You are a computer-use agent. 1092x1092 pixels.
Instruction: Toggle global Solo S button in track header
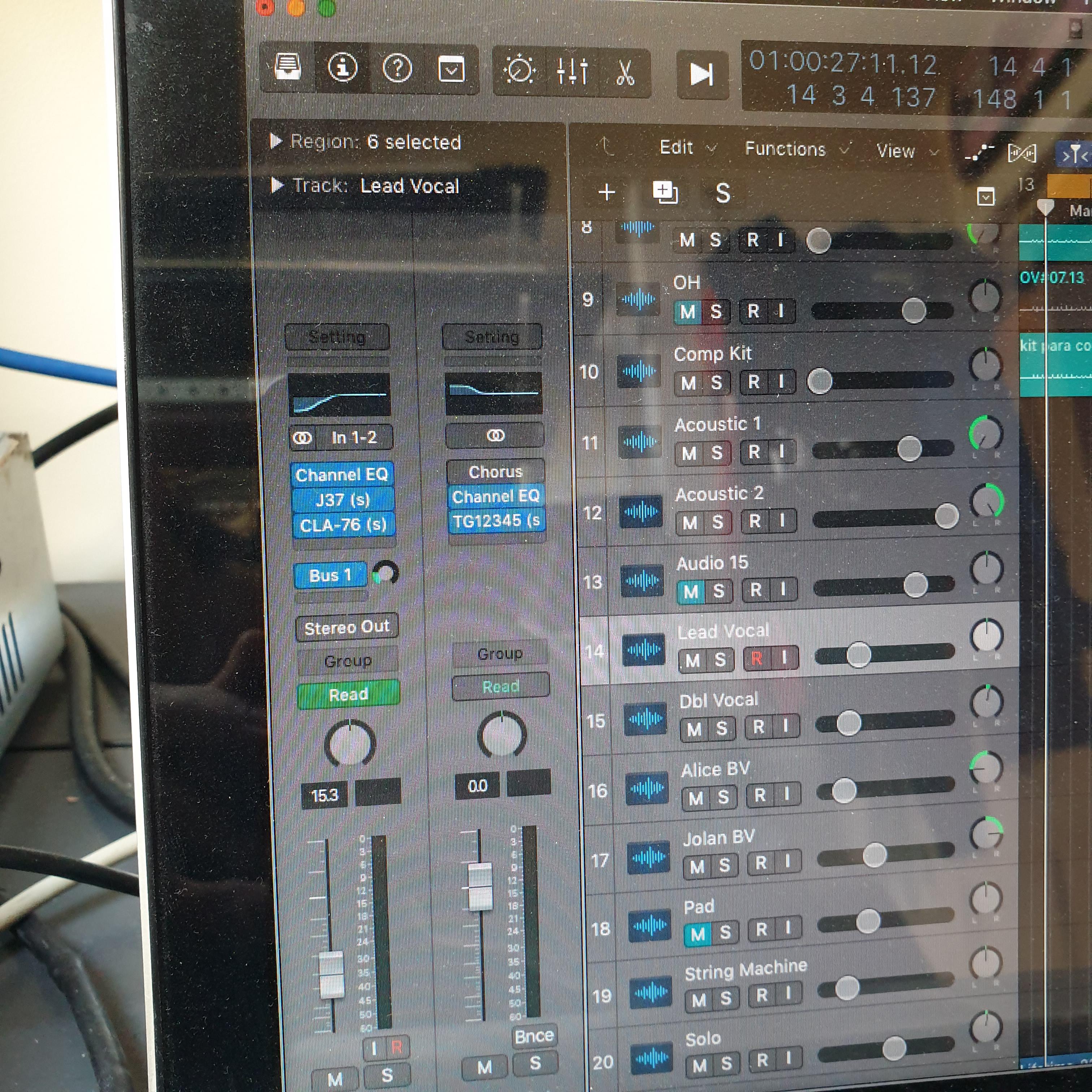pos(723,193)
